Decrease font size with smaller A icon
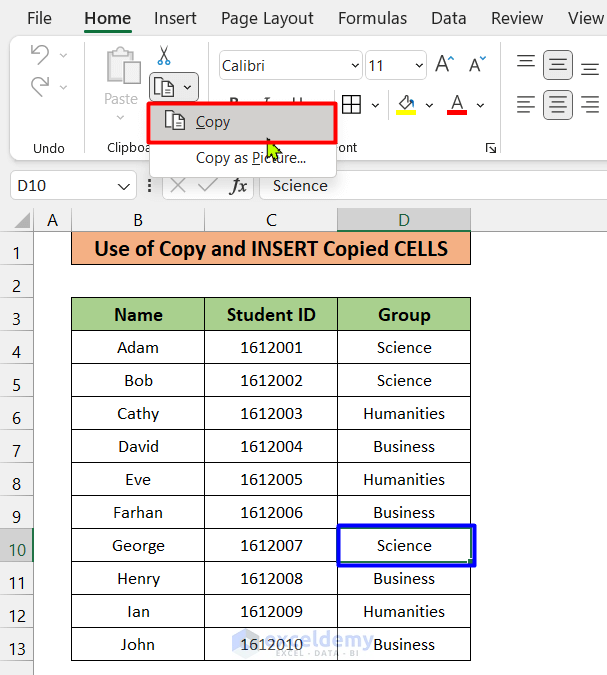 (477, 66)
